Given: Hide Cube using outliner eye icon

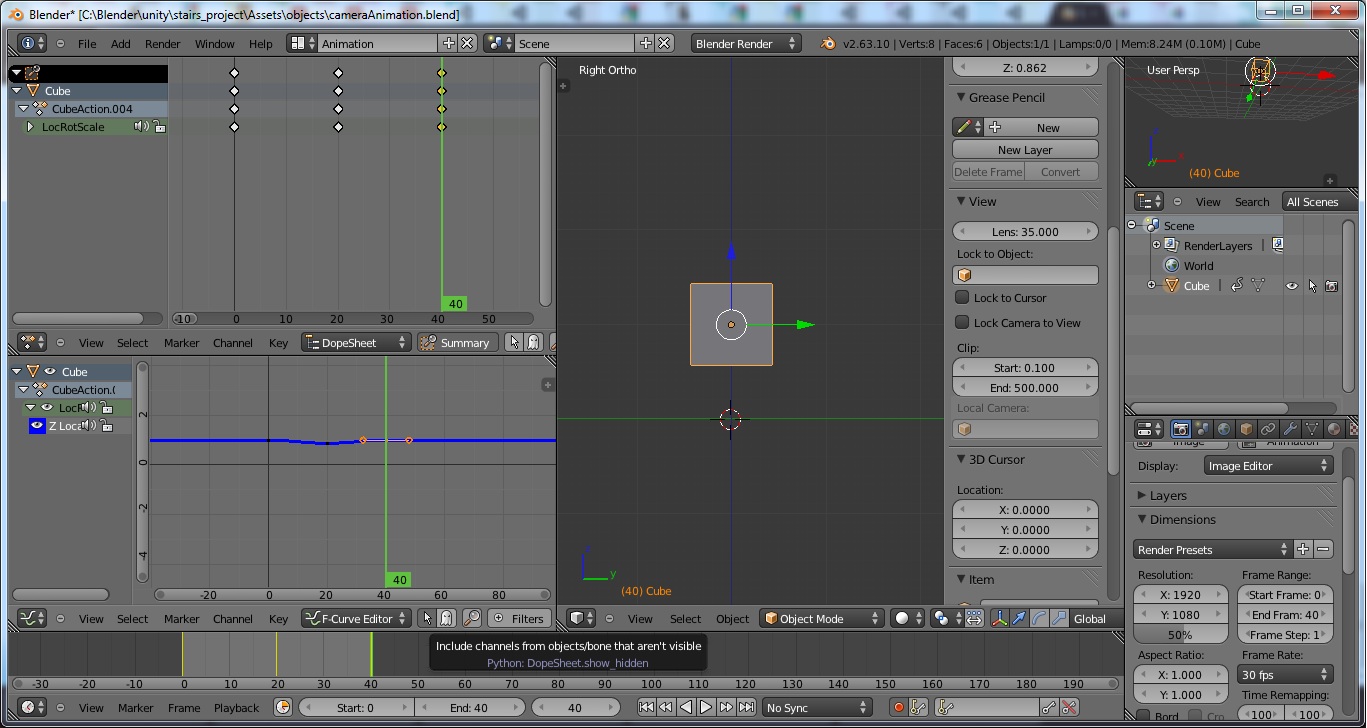Looking at the screenshot, I should tap(1291, 286).
